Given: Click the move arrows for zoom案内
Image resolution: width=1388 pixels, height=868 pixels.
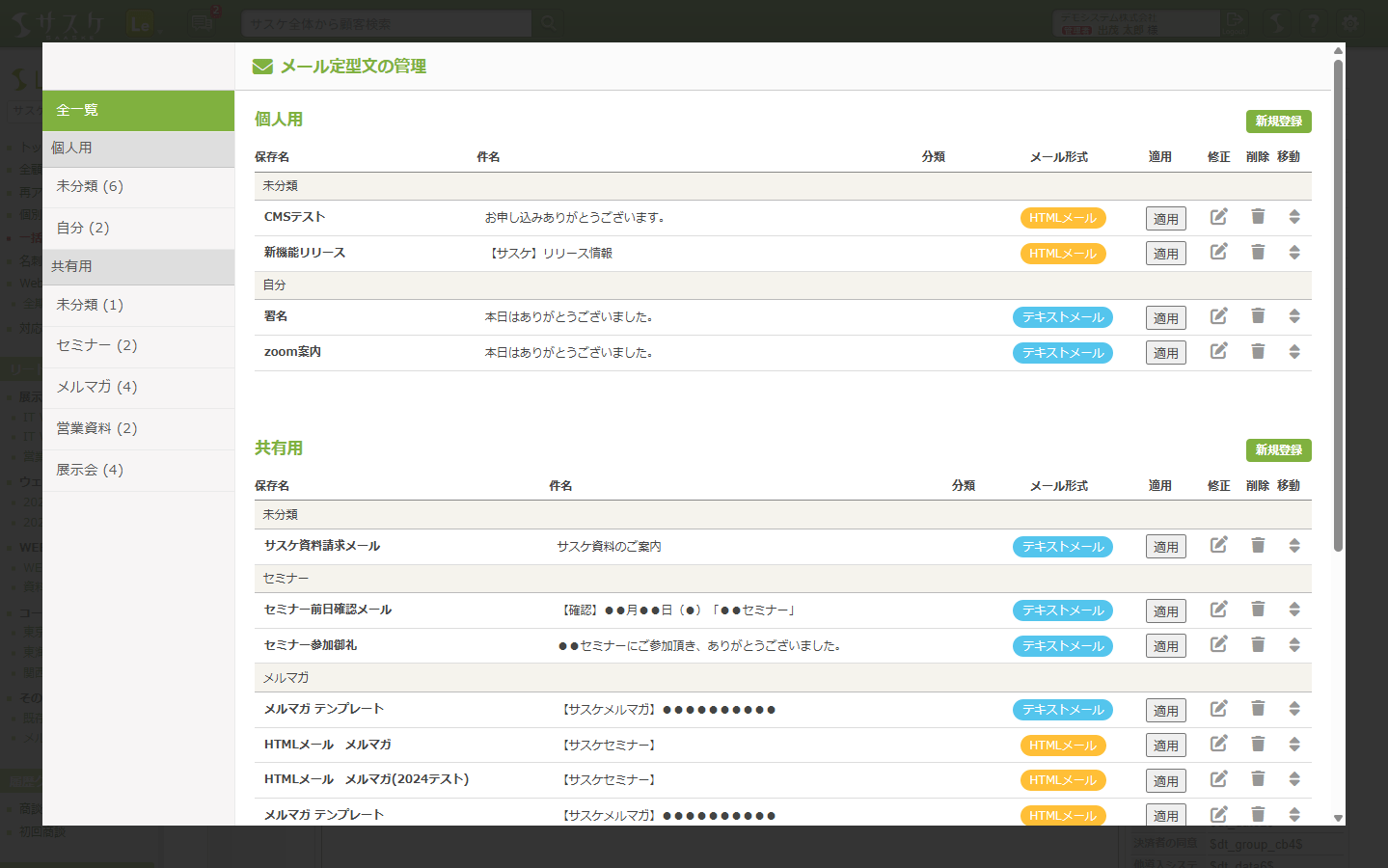Looking at the screenshot, I should (x=1294, y=352).
